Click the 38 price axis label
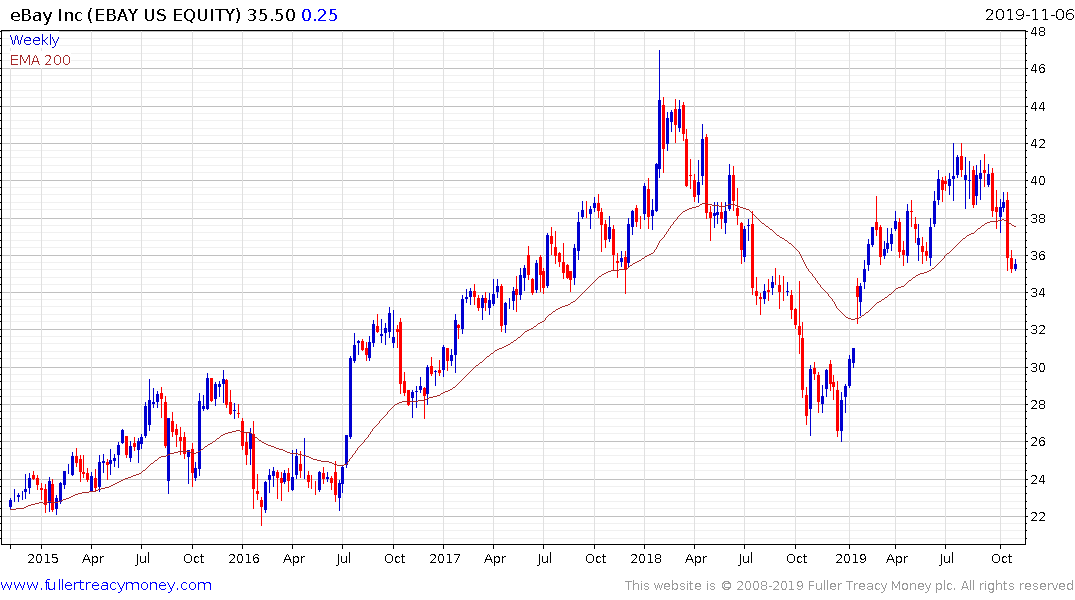 tap(1037, 218)
